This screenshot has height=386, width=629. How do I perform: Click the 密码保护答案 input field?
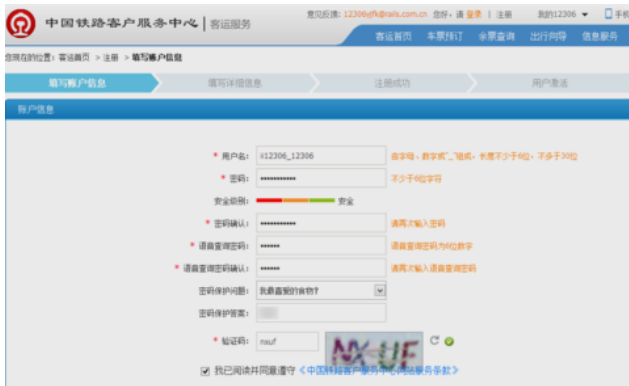tap(321, 313)
